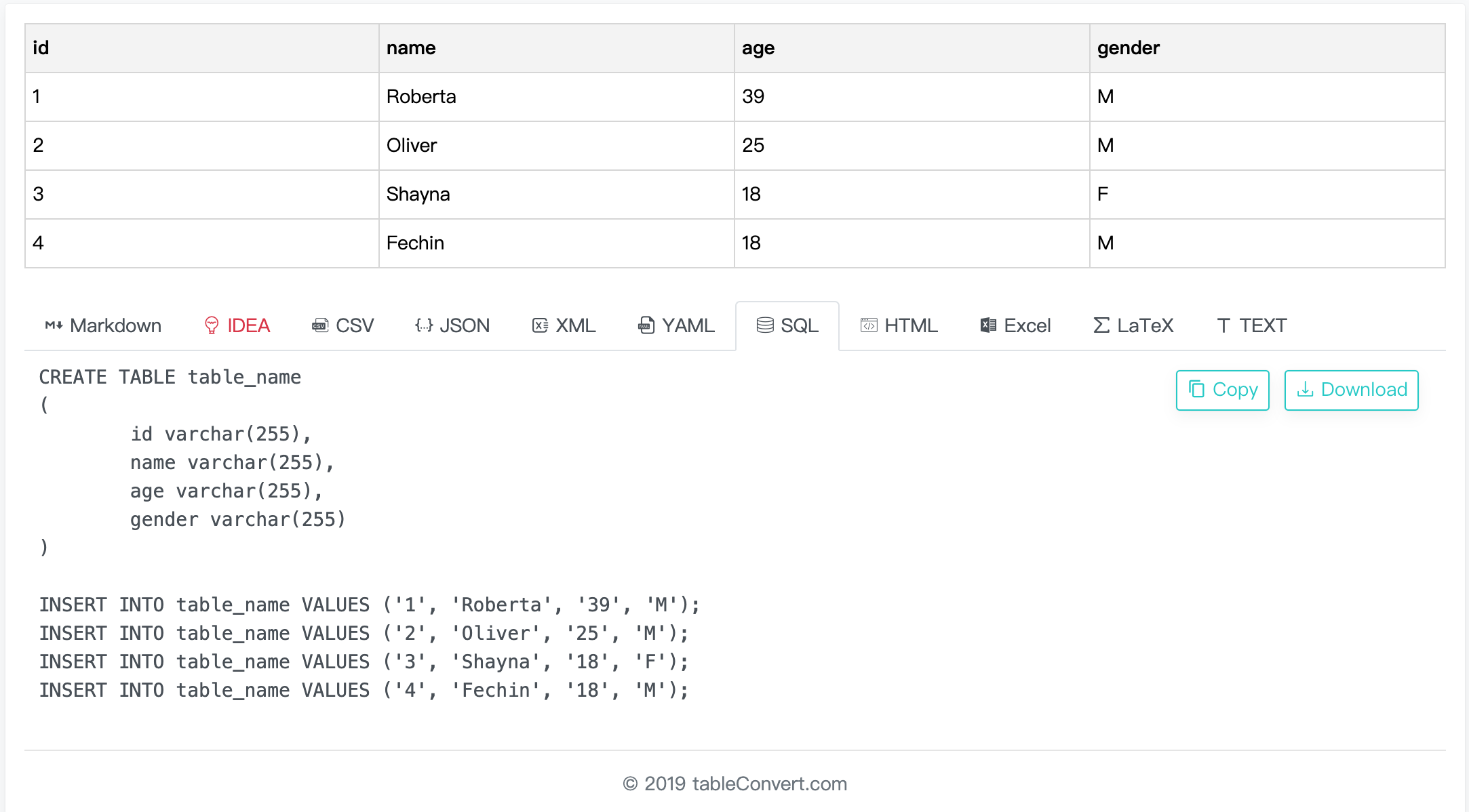Click the Excel spreadsheet icon
The width and height of the screenshot is (1469, 812).
pos(987,325)
